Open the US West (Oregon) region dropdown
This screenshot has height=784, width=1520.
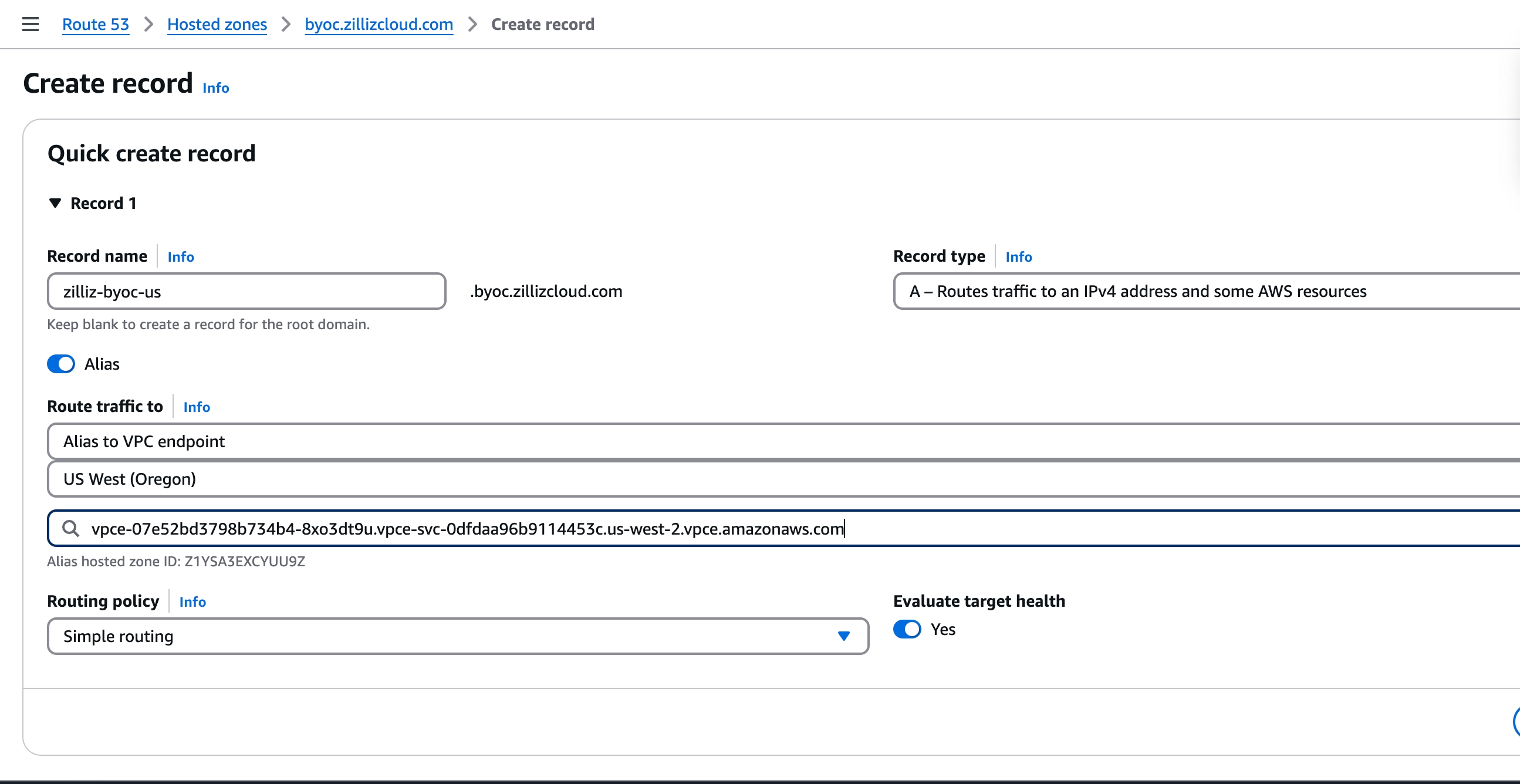coord(783,479)
